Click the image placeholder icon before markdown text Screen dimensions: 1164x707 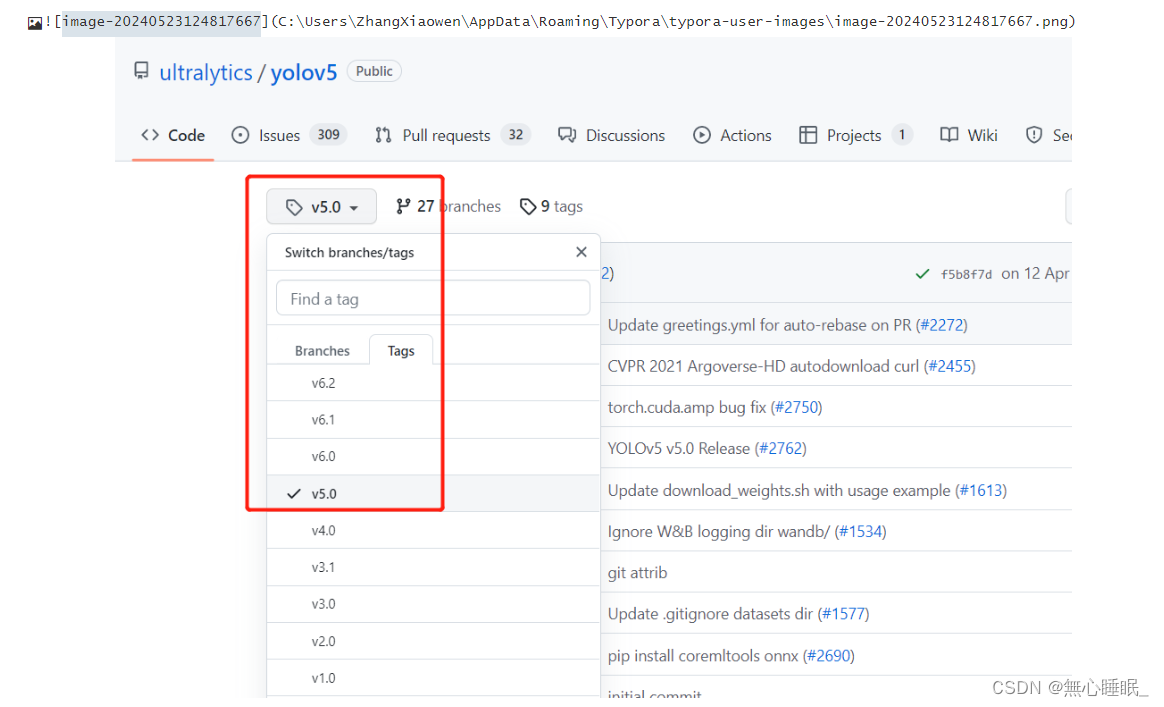coord(34,23)
